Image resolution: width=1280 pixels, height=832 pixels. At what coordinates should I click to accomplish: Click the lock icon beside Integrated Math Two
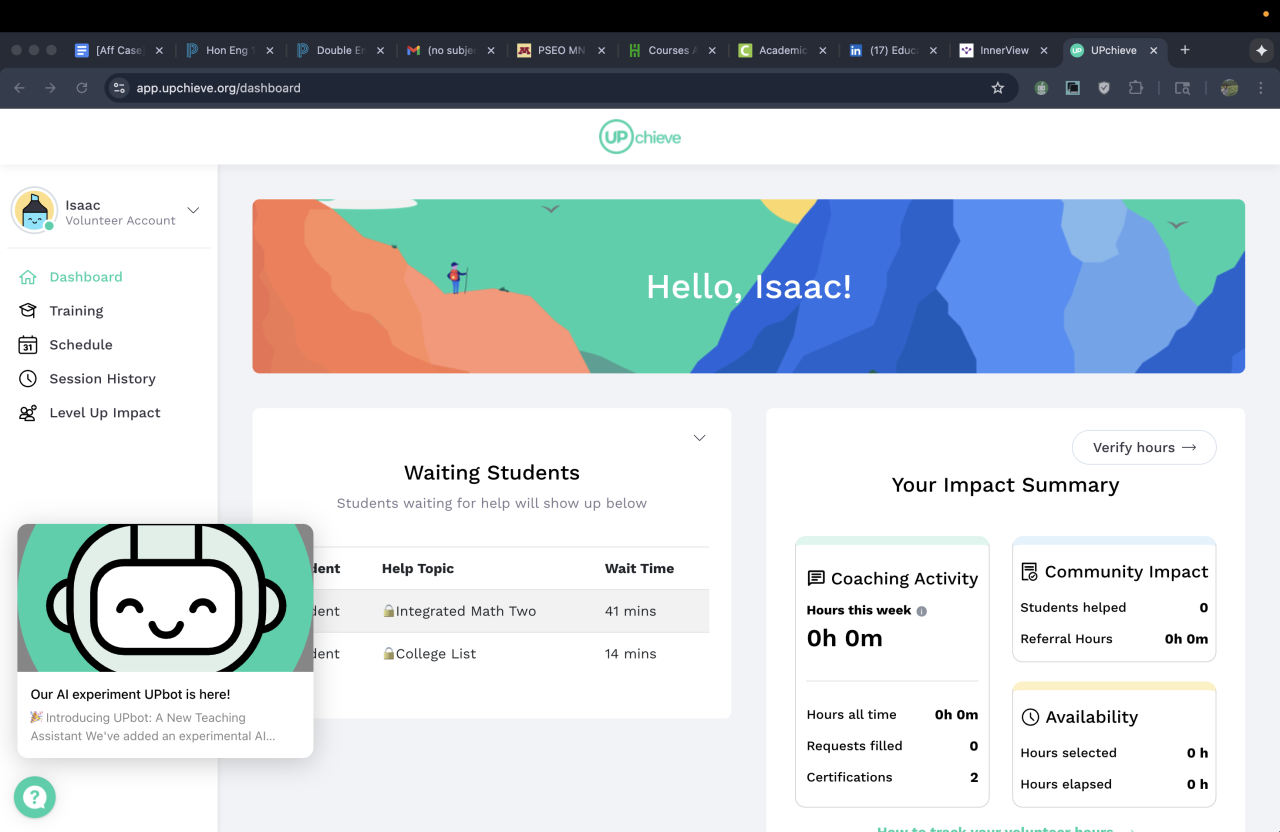[x=388, y=611]
